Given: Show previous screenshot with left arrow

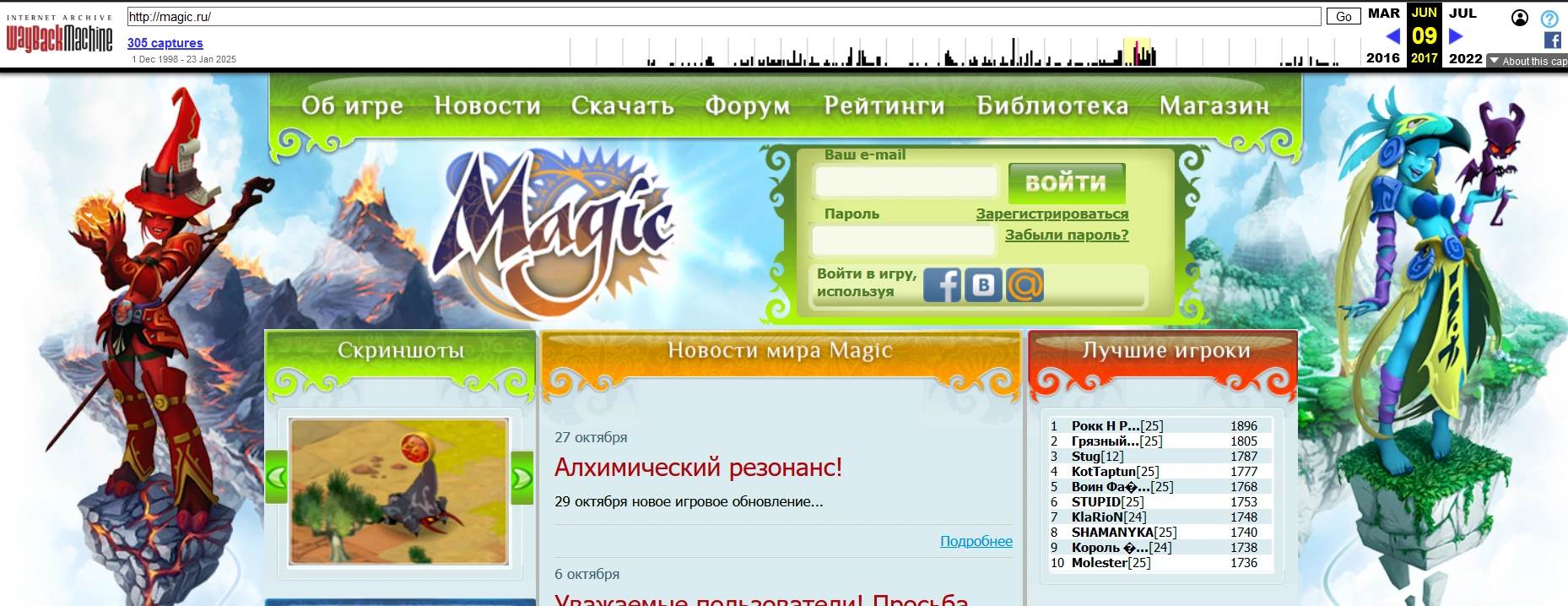Looking at the screenshot, I should (277, 477).
